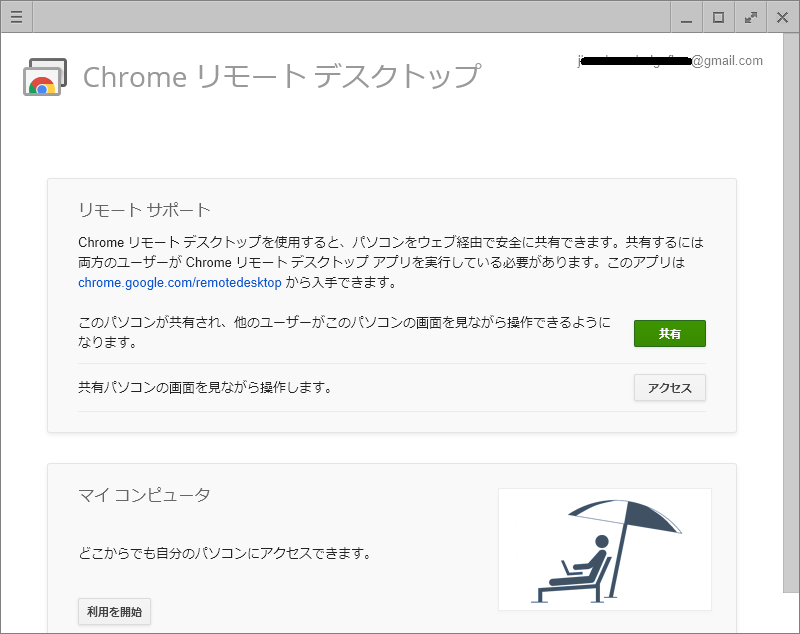Open the chrome.google.com/remotedesktop link

tap(180, 283)
